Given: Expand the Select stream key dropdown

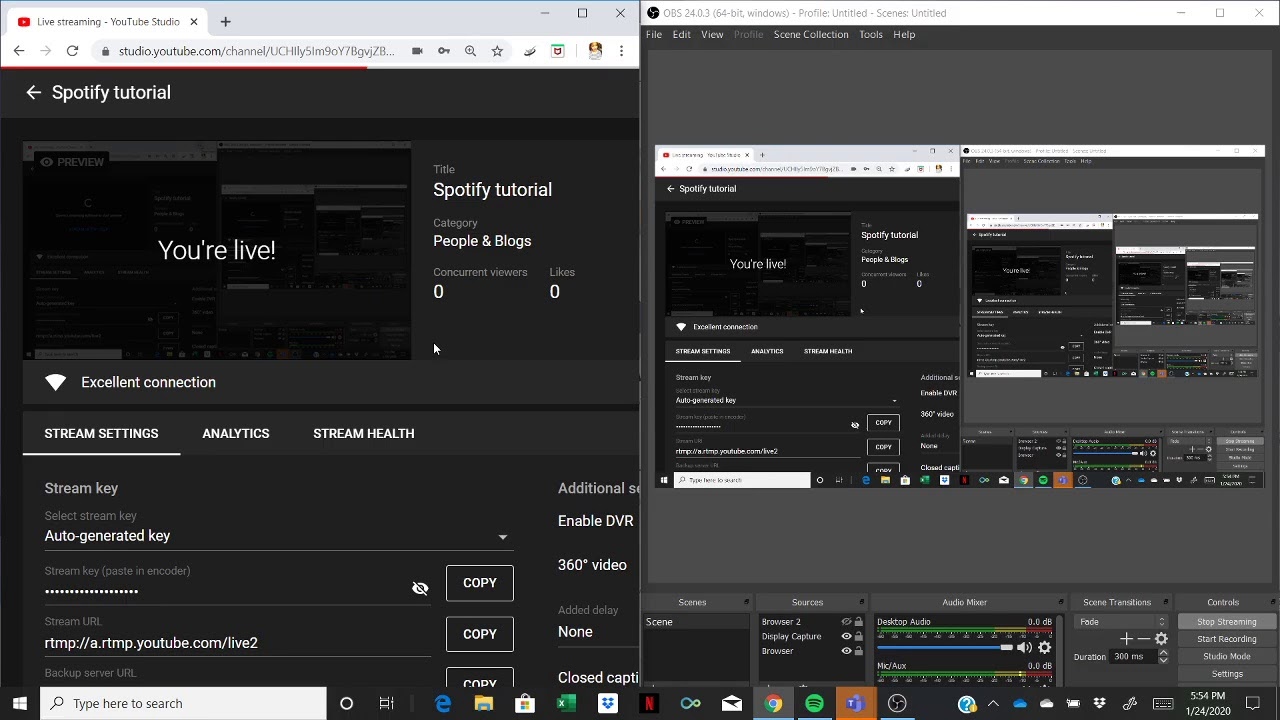Looking at the screenshot, I should click(x=277, y=536).
